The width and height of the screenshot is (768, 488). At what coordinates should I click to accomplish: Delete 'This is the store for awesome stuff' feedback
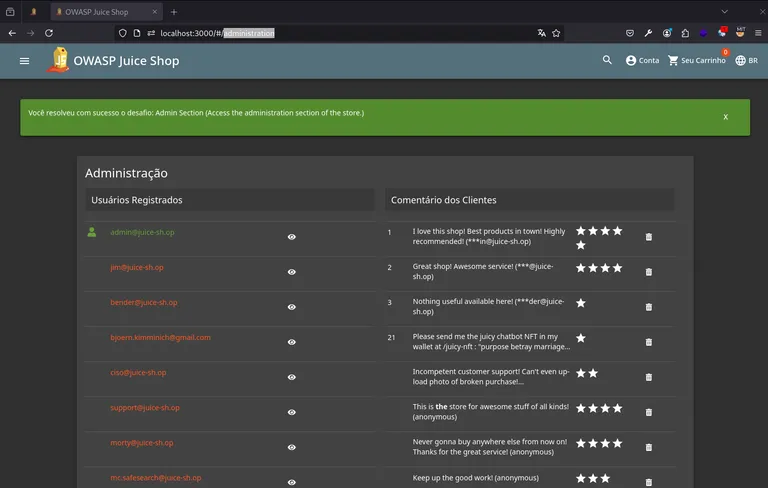click(648, 412)
